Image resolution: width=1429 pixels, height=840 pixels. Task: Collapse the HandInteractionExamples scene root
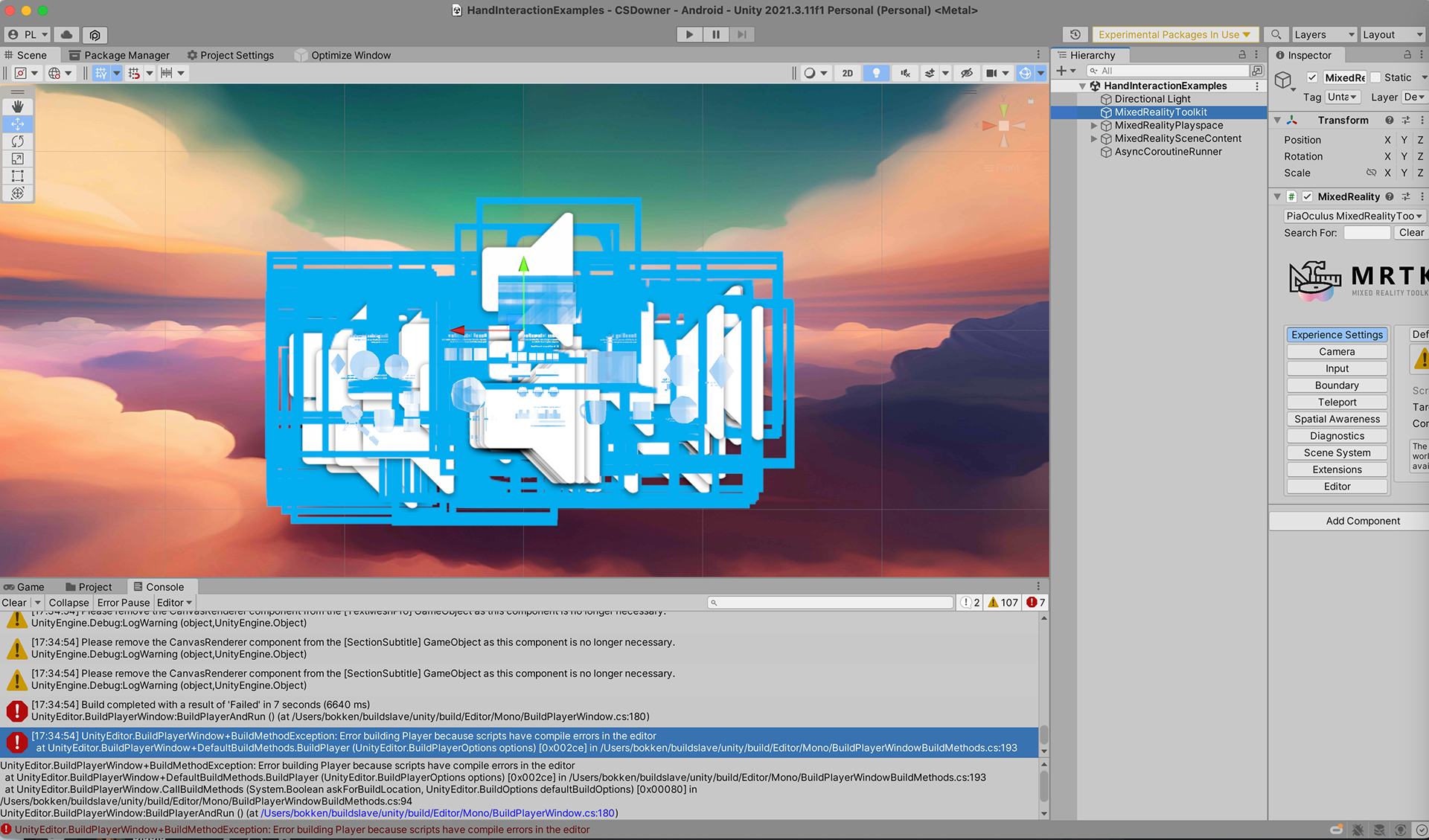pos(1082,86)
